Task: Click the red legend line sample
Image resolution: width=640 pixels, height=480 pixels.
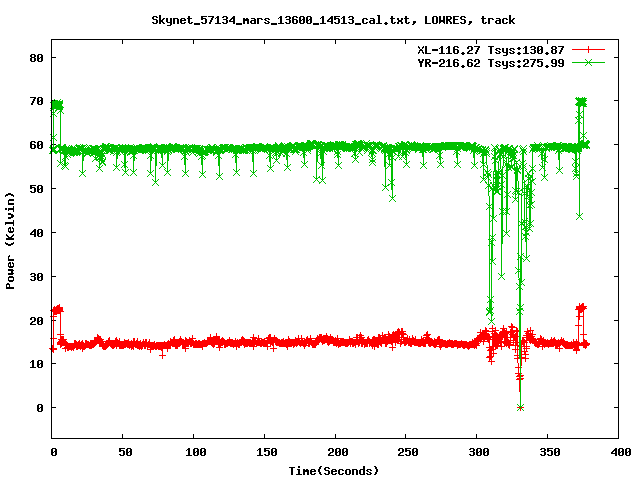Action: [x=588, y=50]
